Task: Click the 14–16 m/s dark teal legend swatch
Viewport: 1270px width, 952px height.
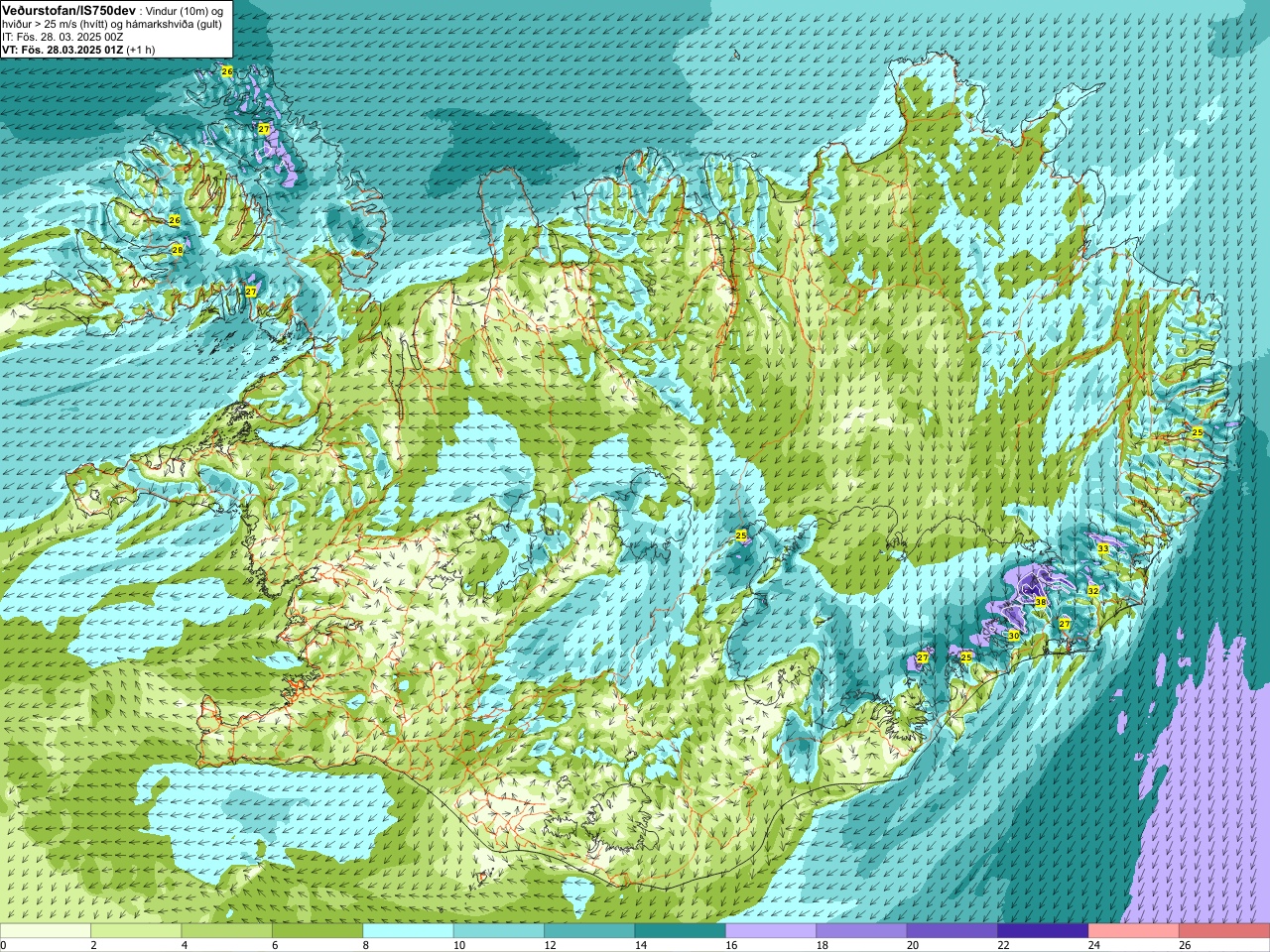Action: click(680, 931)
